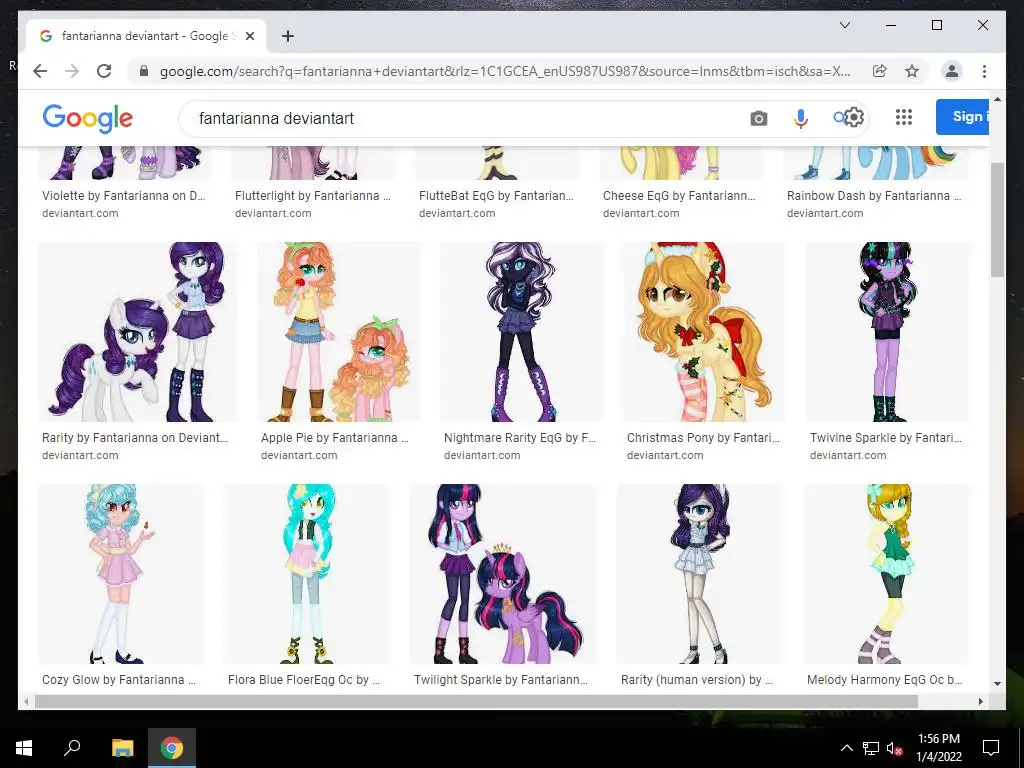Open the Chrome profile avatar

click(952, 71)
